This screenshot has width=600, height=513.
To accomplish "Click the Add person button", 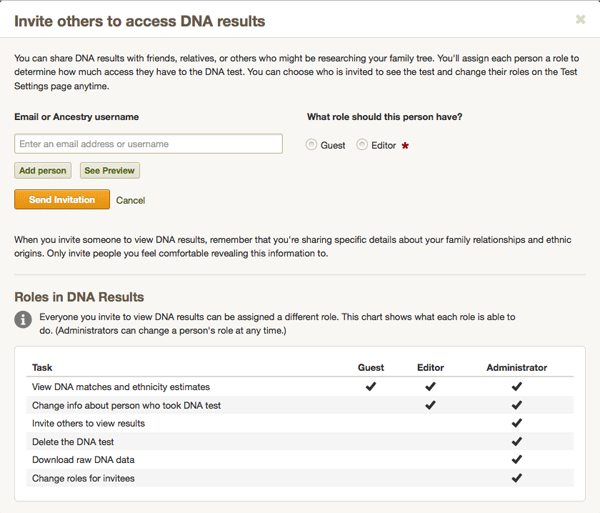I will (x=43, y=171).
